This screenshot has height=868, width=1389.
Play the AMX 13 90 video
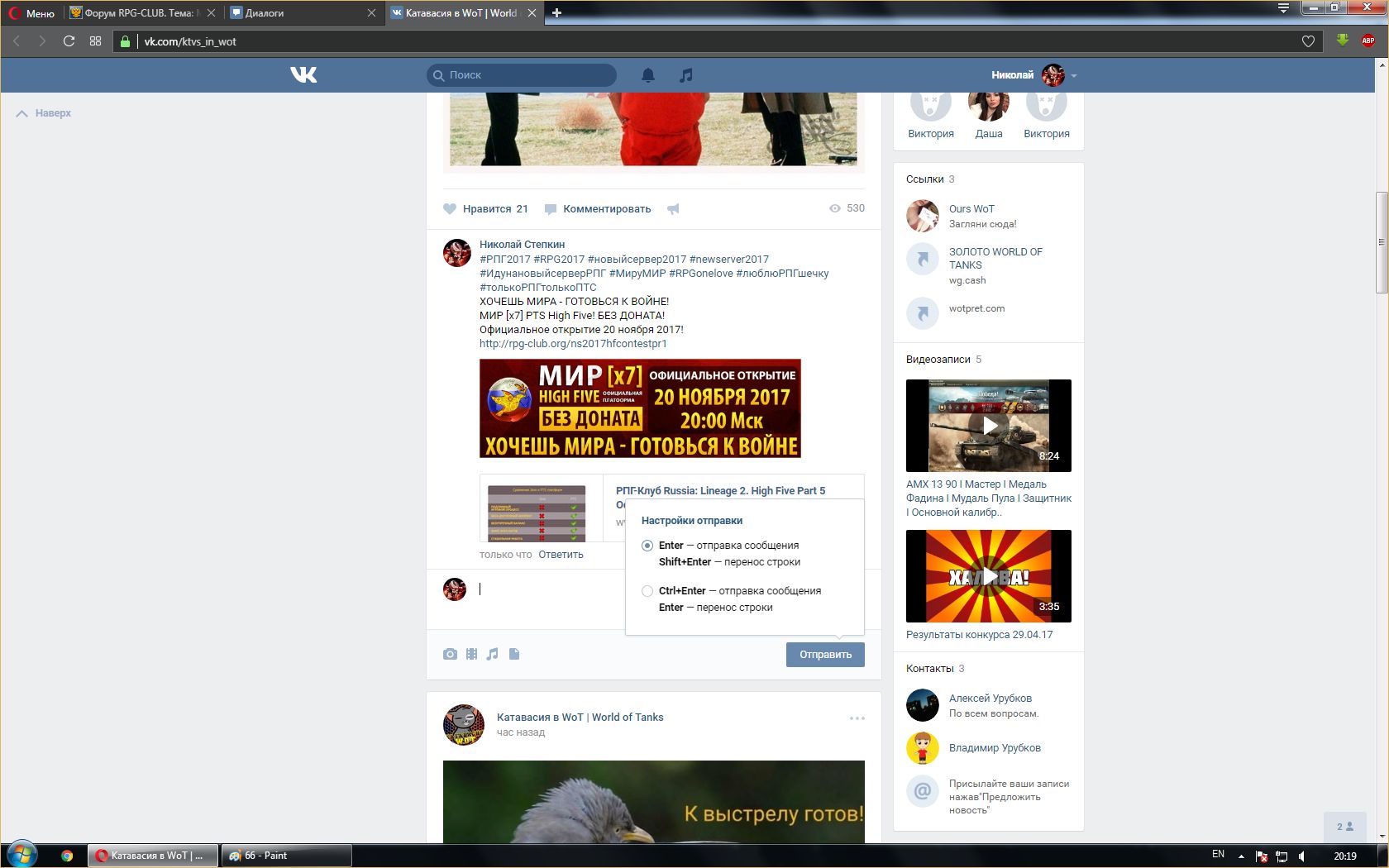point(989,426)
